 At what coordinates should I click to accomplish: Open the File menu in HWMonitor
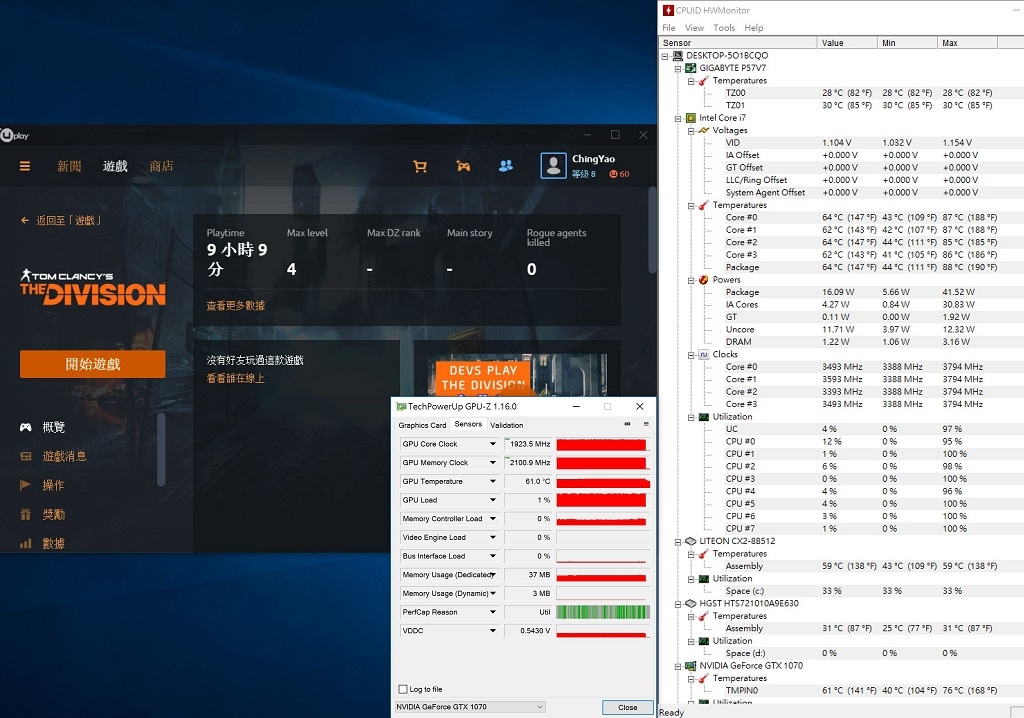(x=669, y=27)
